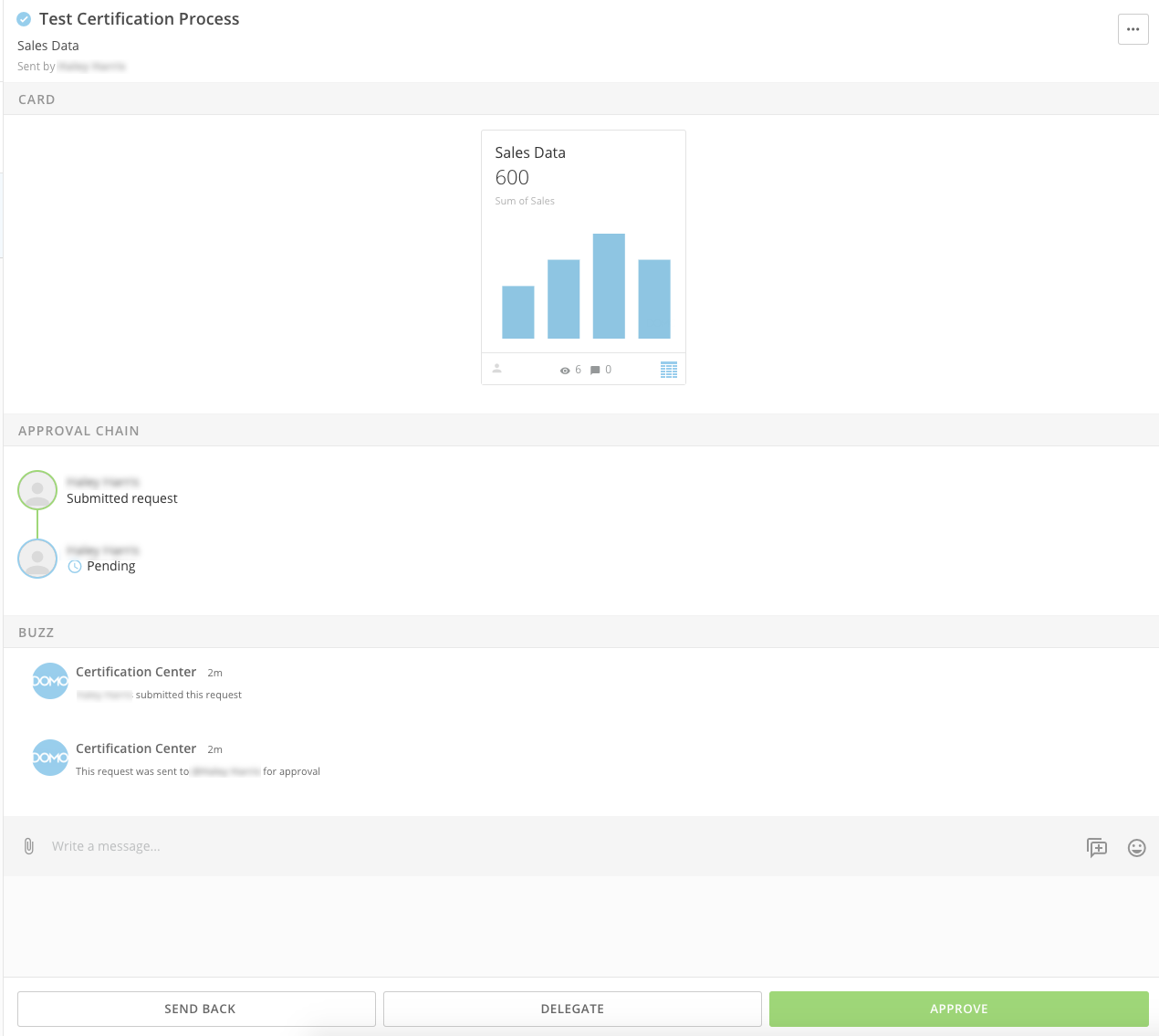The width and height of the screenshot is (1159, 1036).
Task: Click the person icon on the card footer
Action: [x=498, y=369]
